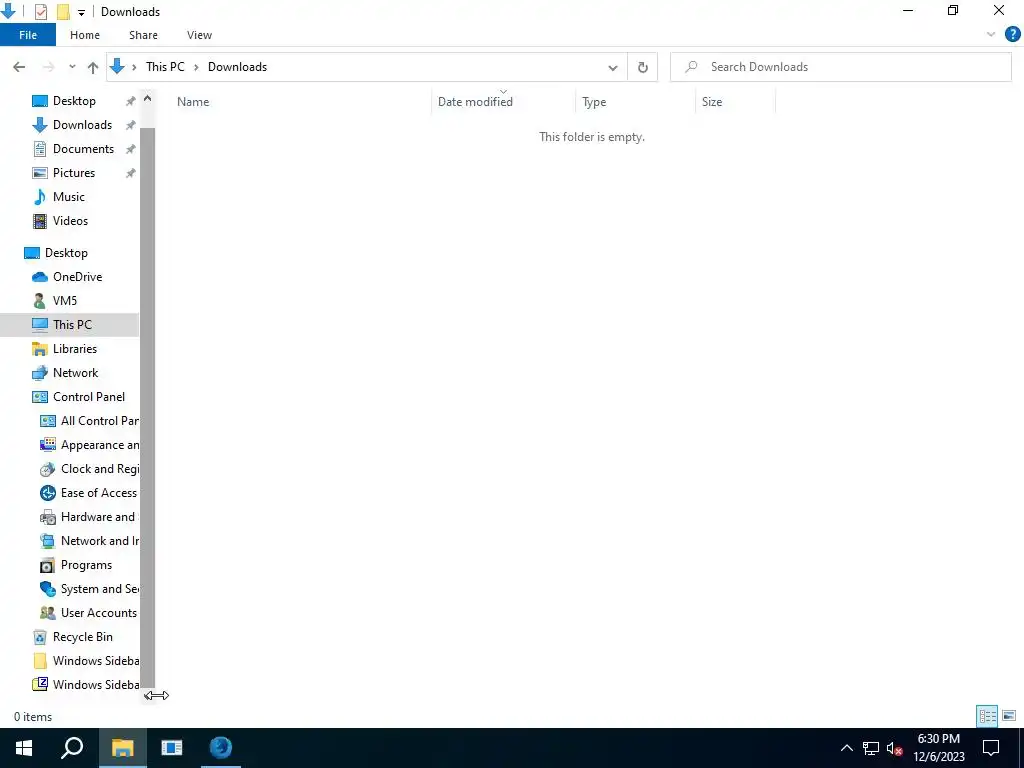The width and height of the screenshot is (1024, 768).
Task: Click Downloads in the address bar
Action: click(237, 67)
